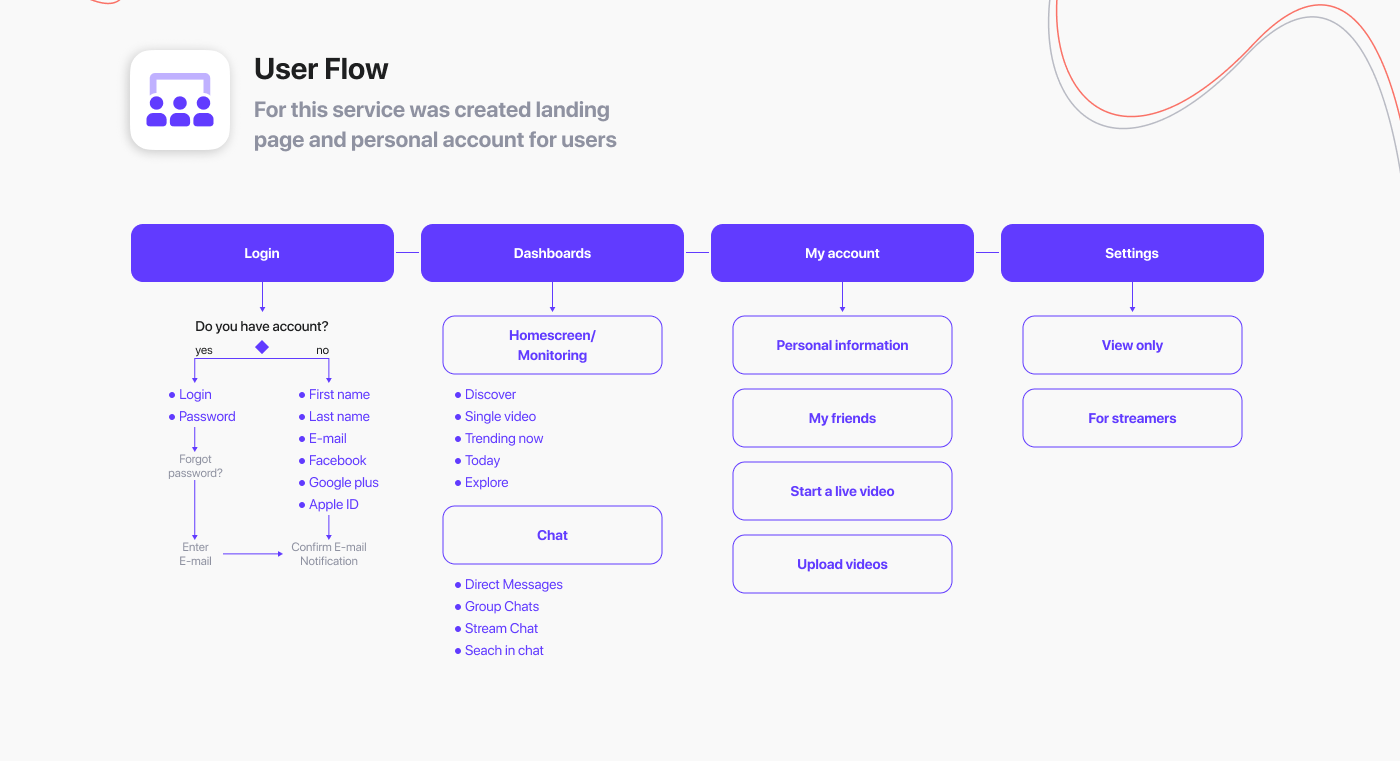The width and height of the screenshot is (1400, 761).
Task: Click the diamond decision node under account question
Action: pos(262,347)
